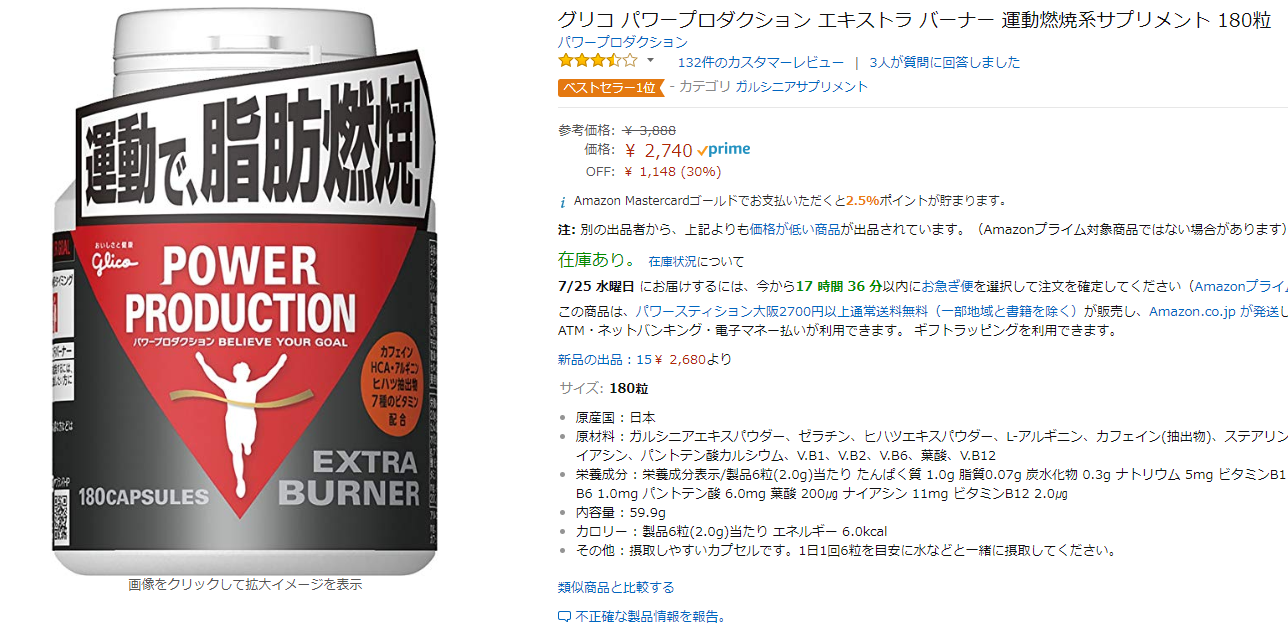Open the 在庫状況 link

pos(675,262)
